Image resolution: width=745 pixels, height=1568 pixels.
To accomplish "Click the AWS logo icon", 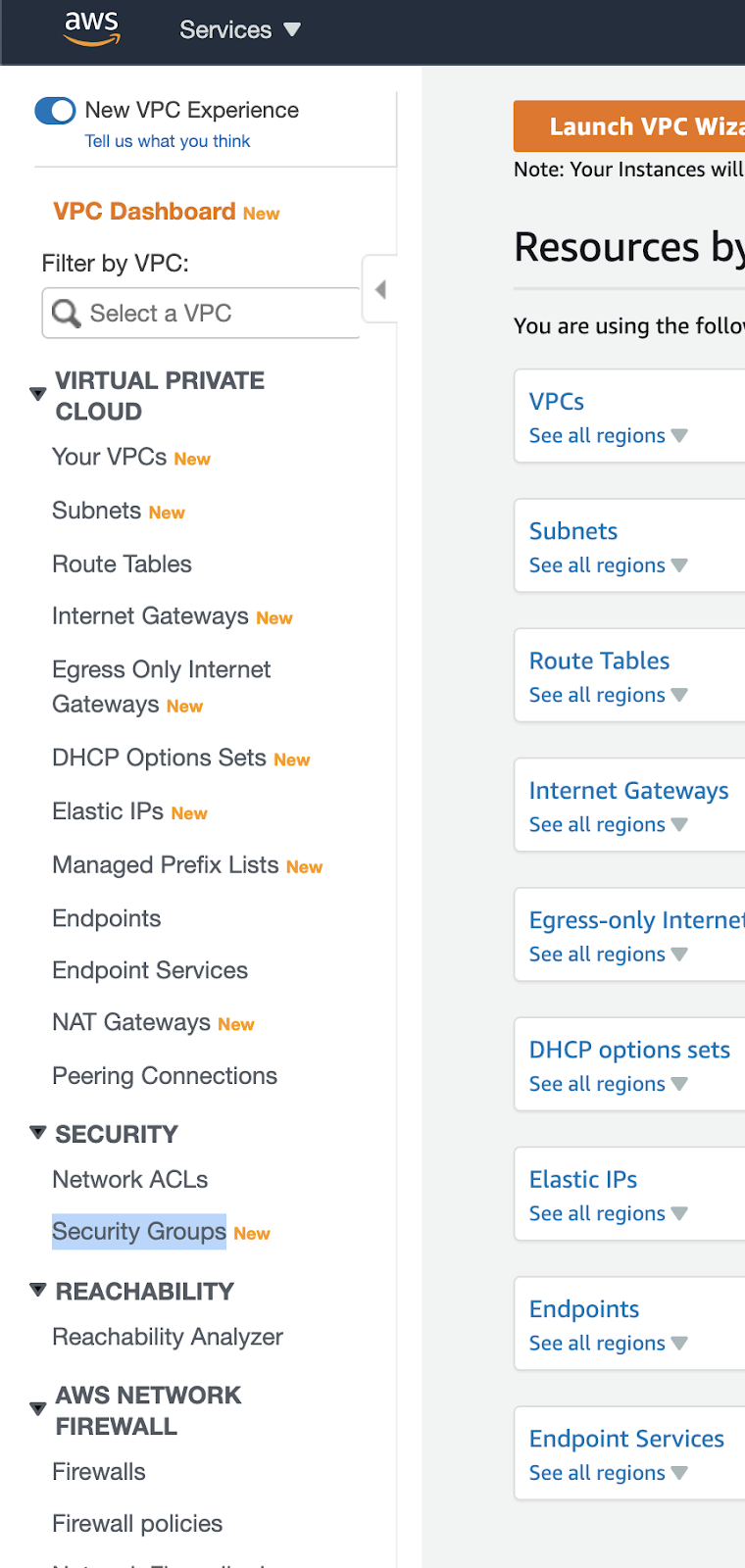I will [x=91, y=28].
